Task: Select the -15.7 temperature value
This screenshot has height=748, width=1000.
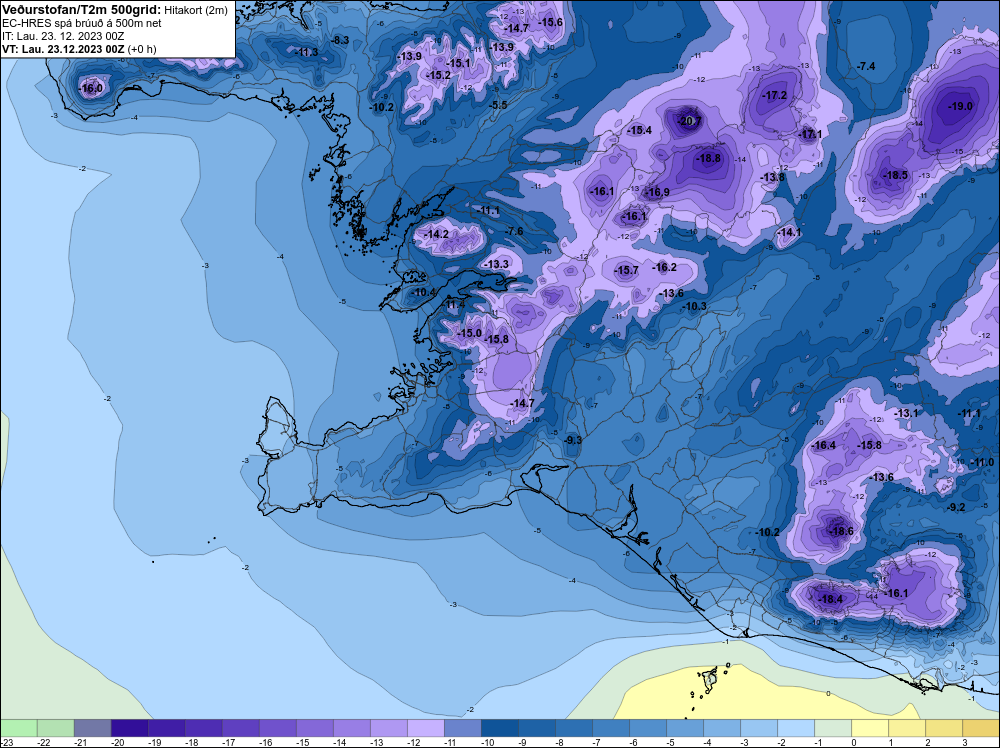Action: [626, 270]
